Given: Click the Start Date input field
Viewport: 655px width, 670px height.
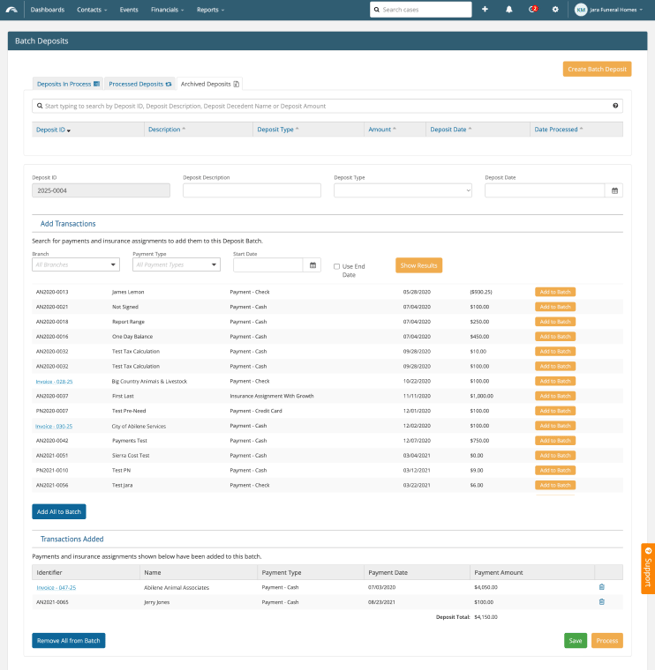Looking at the screenshot, I should point(268,265).
